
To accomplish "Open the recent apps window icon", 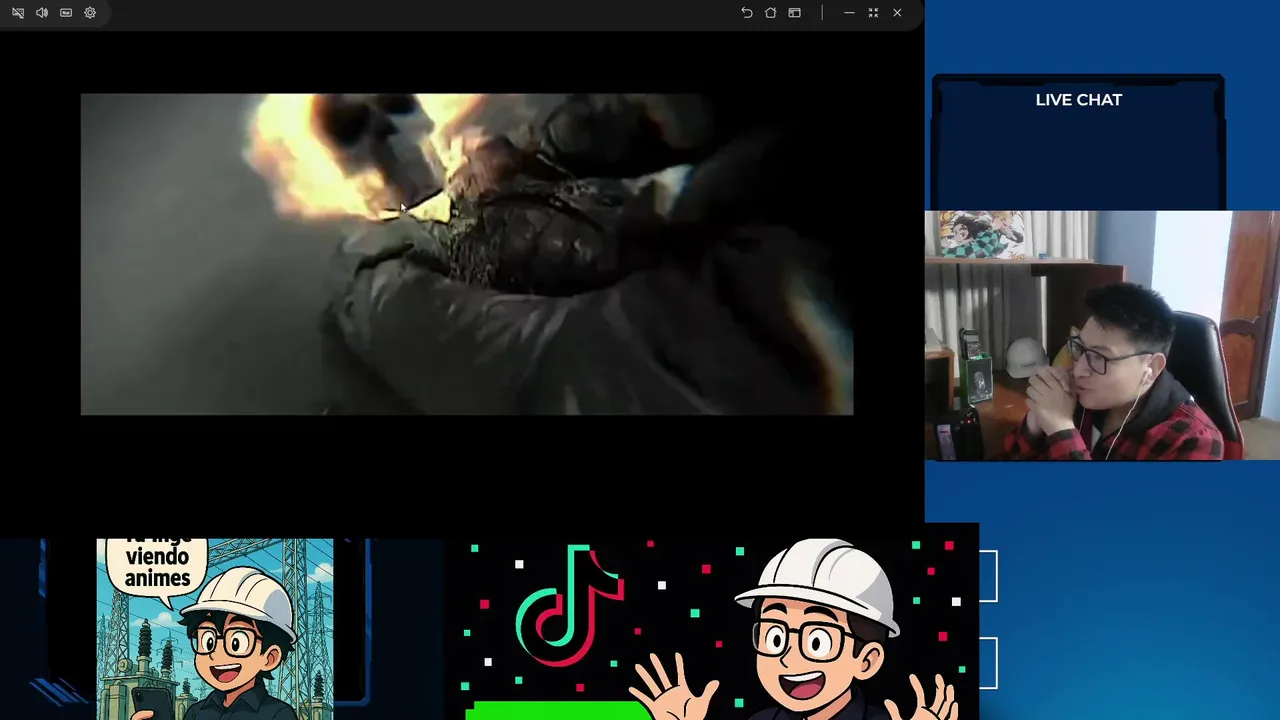I will click(x=795, y=13).
